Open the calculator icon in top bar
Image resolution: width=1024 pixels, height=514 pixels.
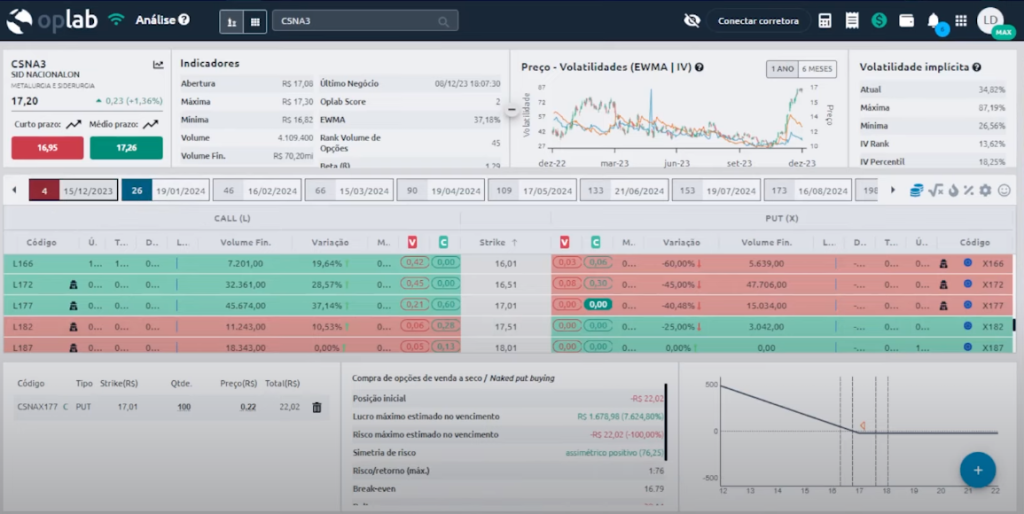tap(825, 20)
